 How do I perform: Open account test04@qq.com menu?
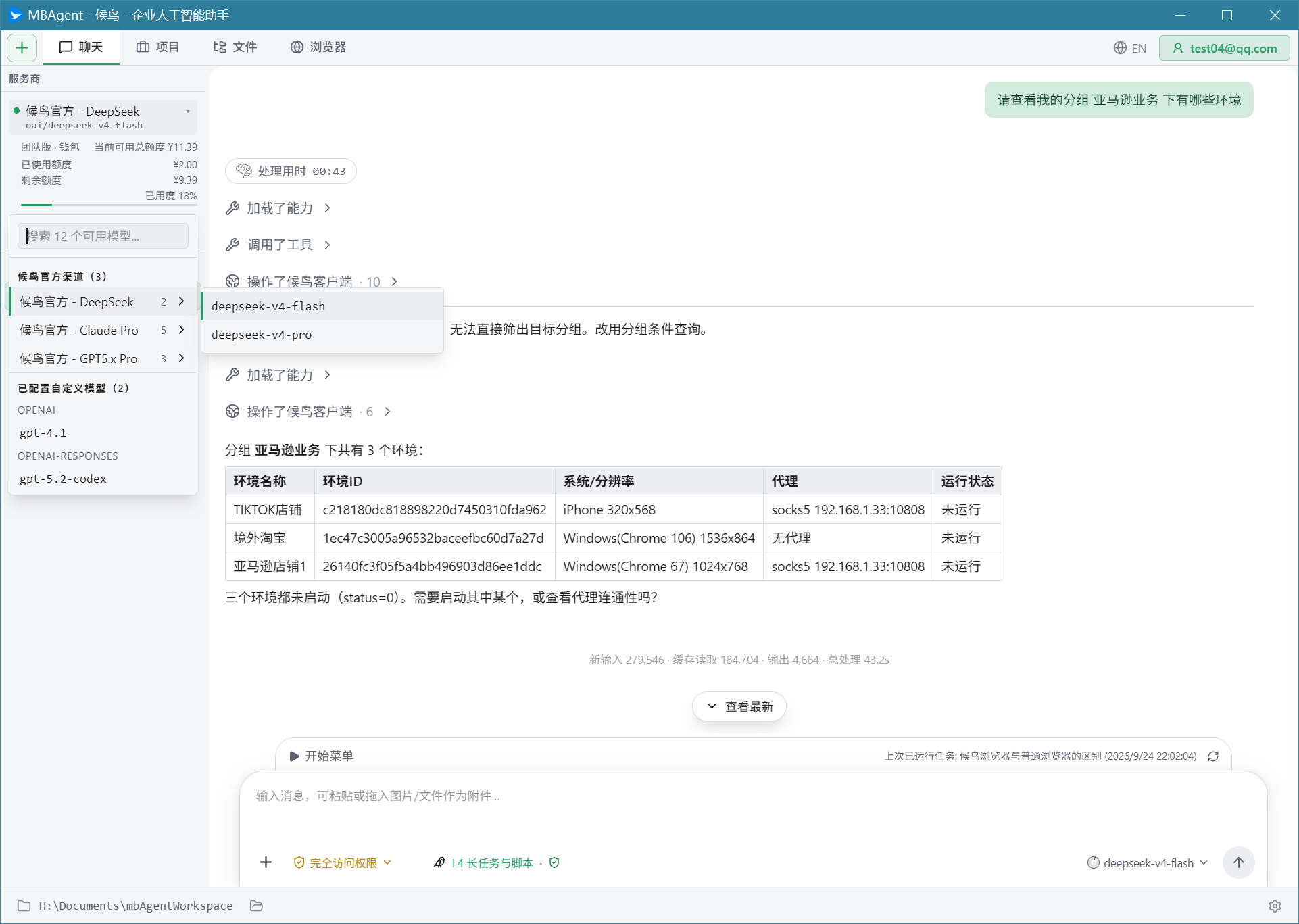[x=1224, y=48]
